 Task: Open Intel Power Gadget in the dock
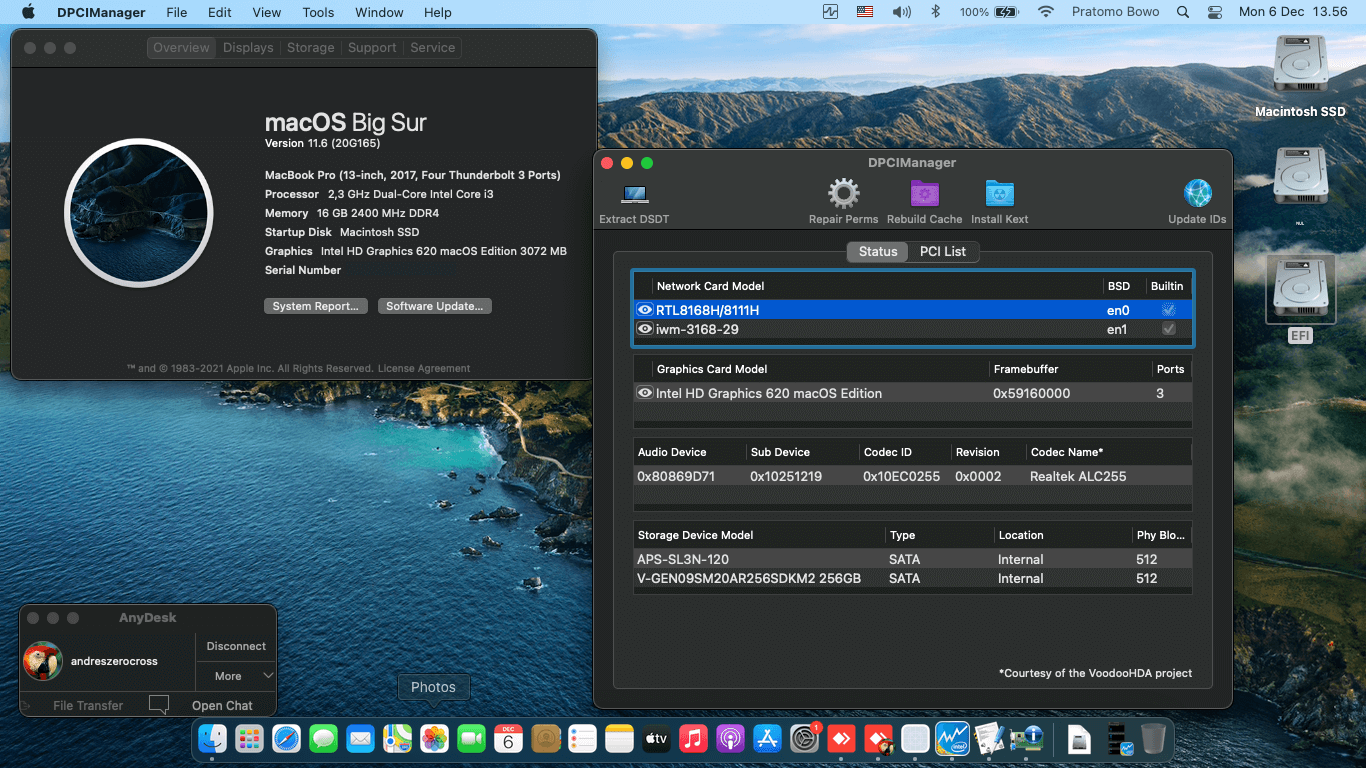click(952, 738)
